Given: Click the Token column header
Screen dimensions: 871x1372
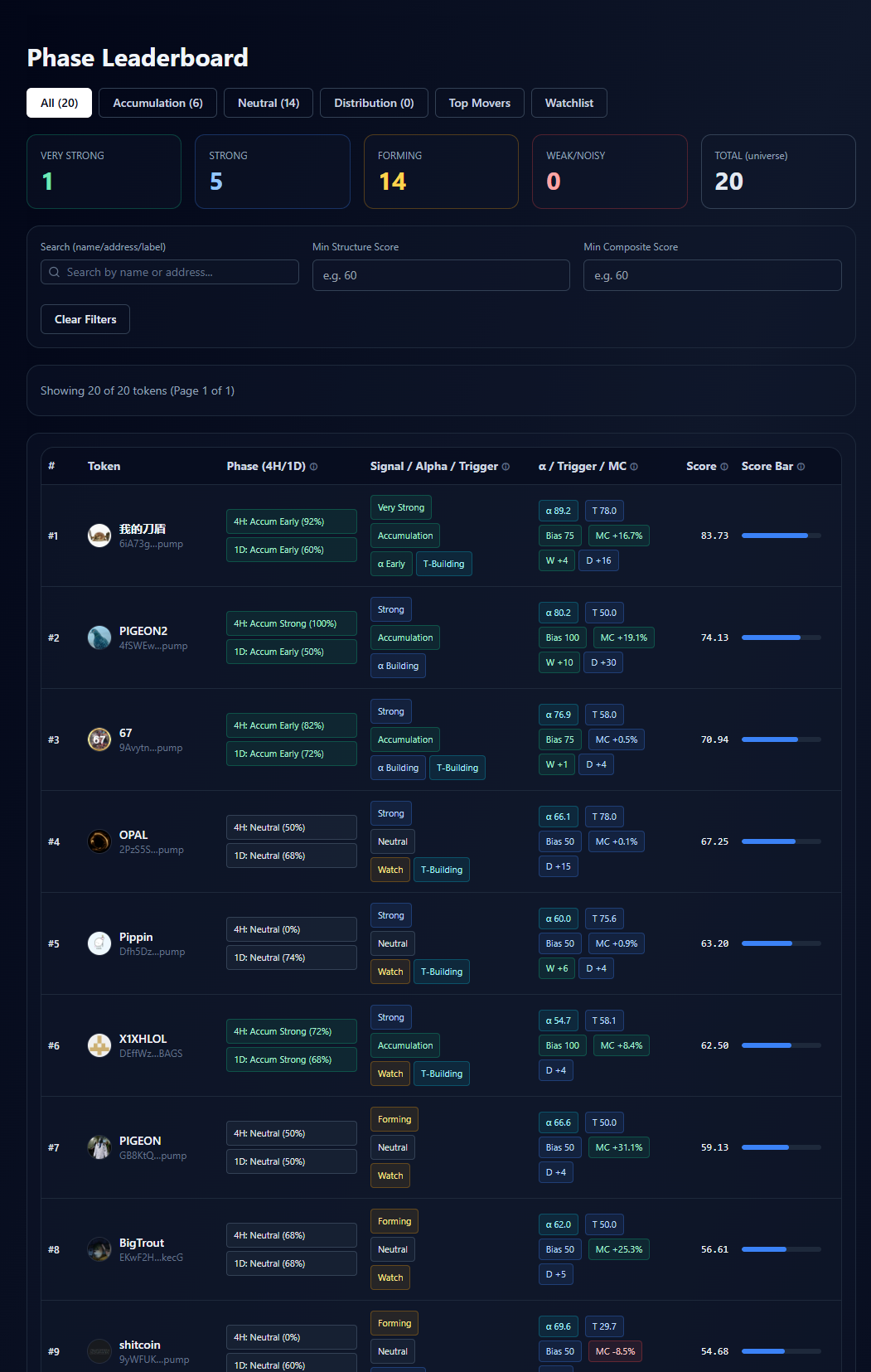Looking at the screenshot, I should tap(104, 467).
